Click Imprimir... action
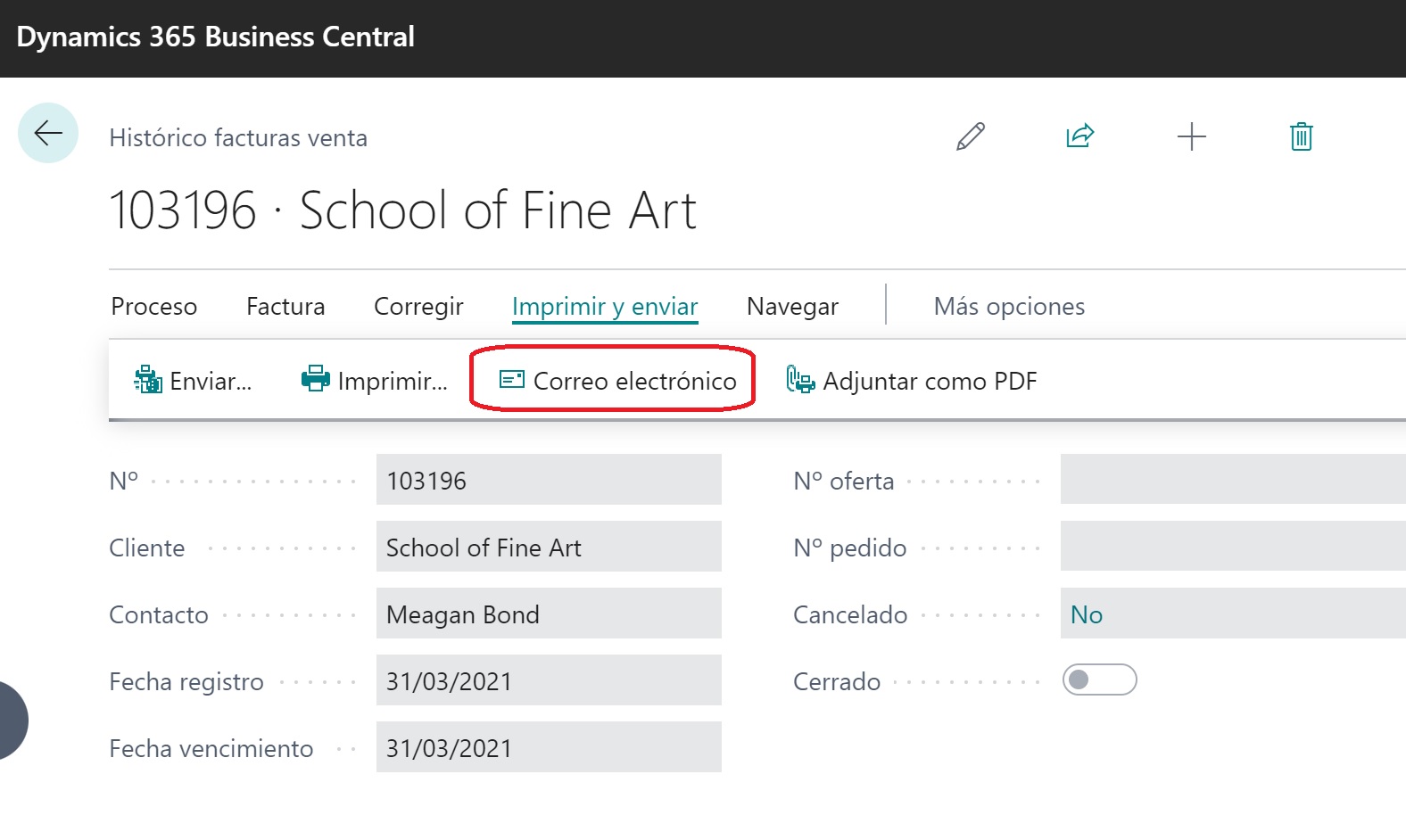Viewport: 1406px width, 840px height. point(375,381)
